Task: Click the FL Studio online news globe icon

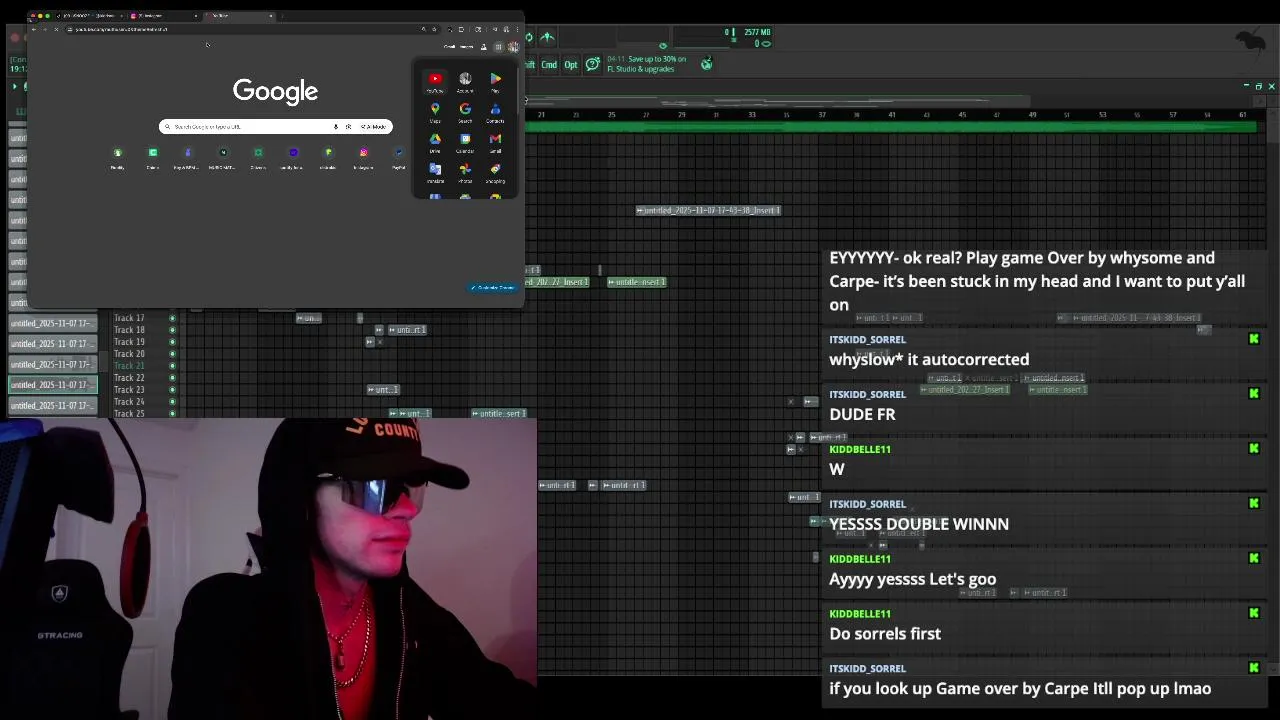Action: click(707, 64)
